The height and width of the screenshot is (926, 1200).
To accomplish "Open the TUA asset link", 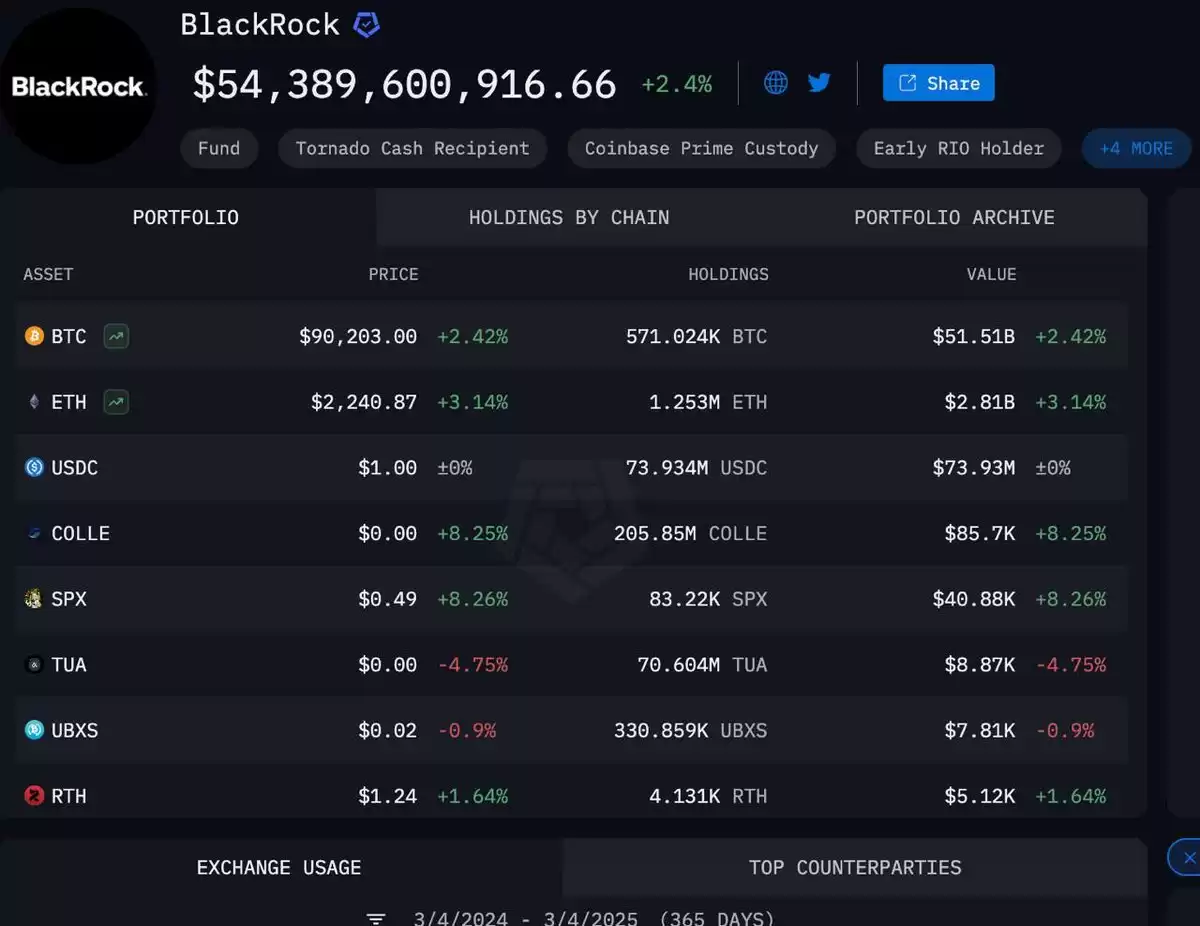I will [x=69, y=664].
